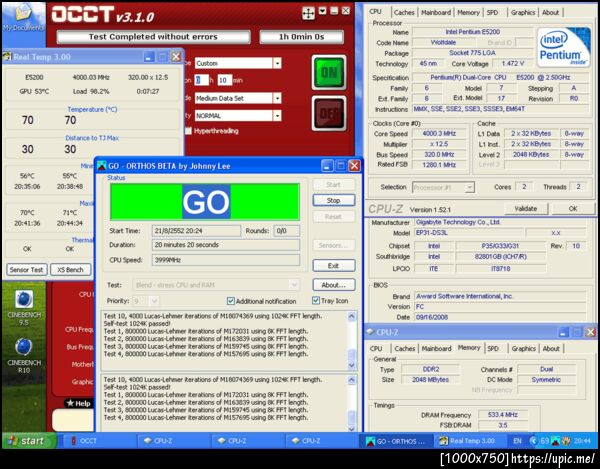
Task: Click the Exit button in ORTHOS
Action: click(x=334, y=265)
